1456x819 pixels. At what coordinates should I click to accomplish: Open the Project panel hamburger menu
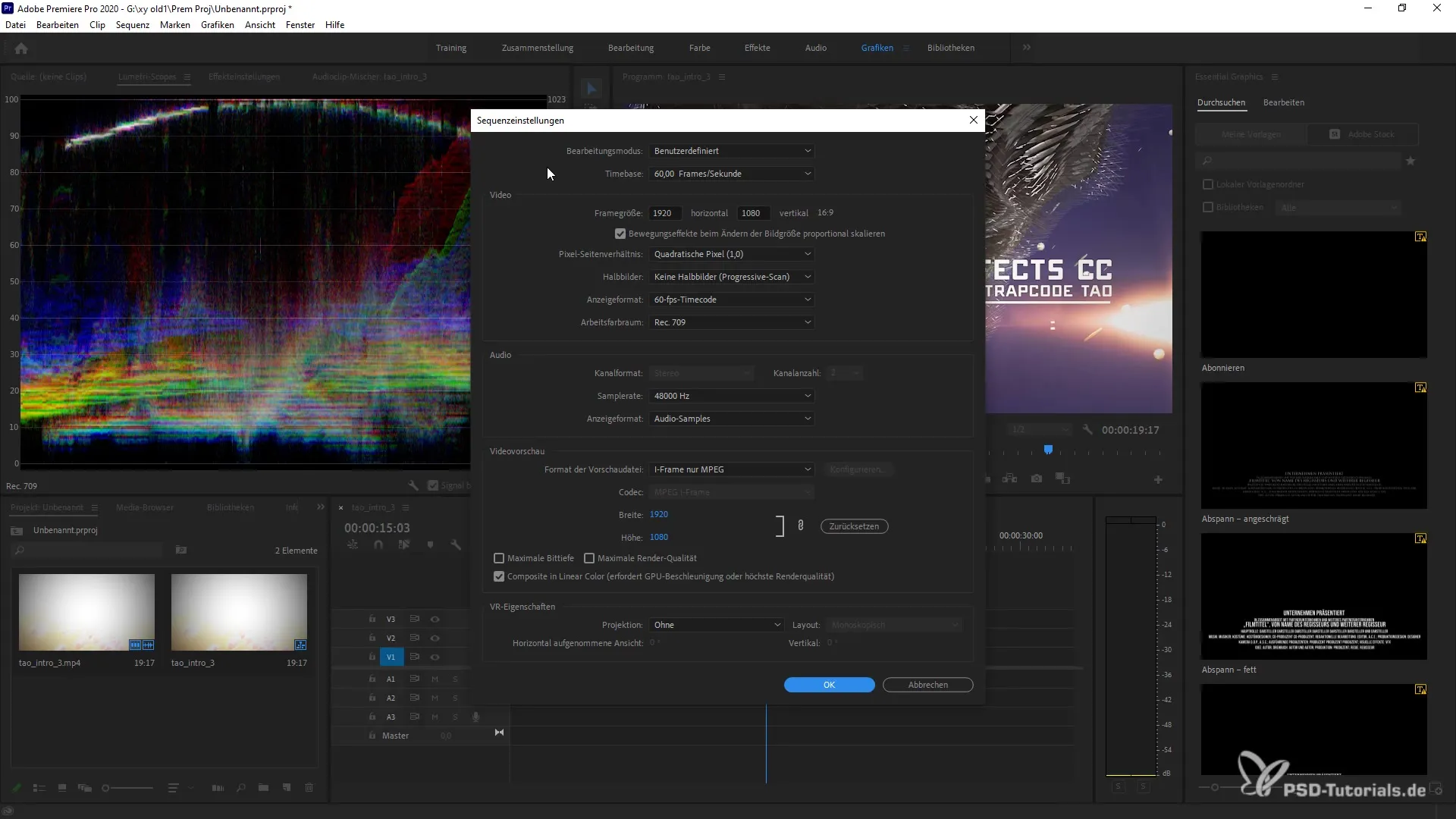tap(94, 507)
